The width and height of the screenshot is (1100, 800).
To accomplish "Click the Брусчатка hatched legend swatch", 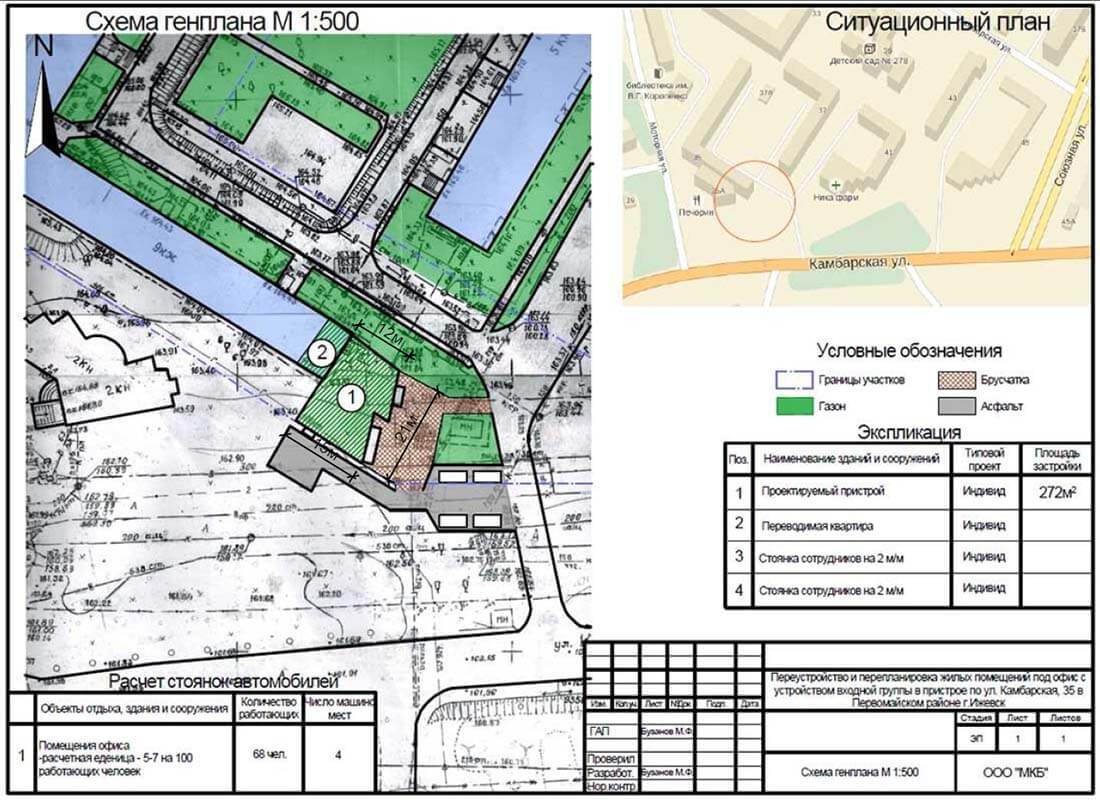I will [x=958, y=380].
